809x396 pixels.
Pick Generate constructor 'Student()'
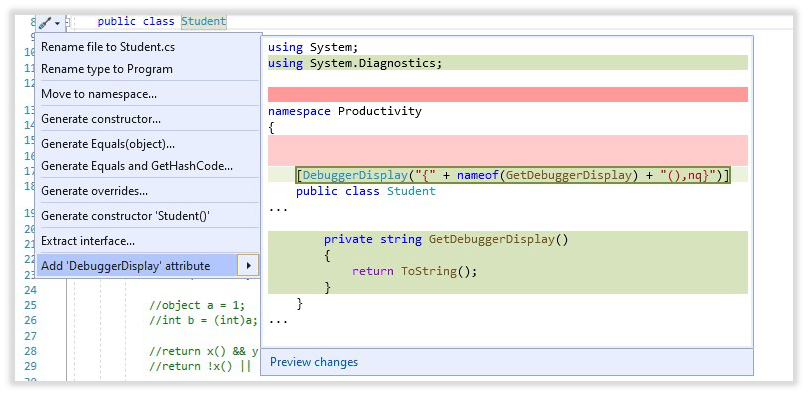(126, 216)
